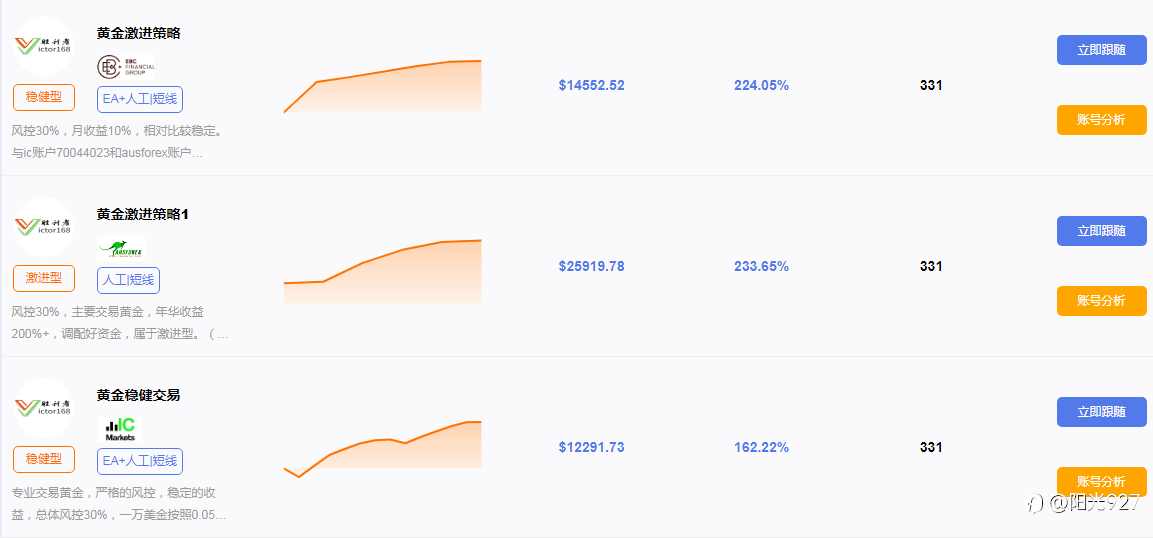Open Victor168 avatar of 黄金激进策略
The image size is (1153, 538).
coord(43,46)
